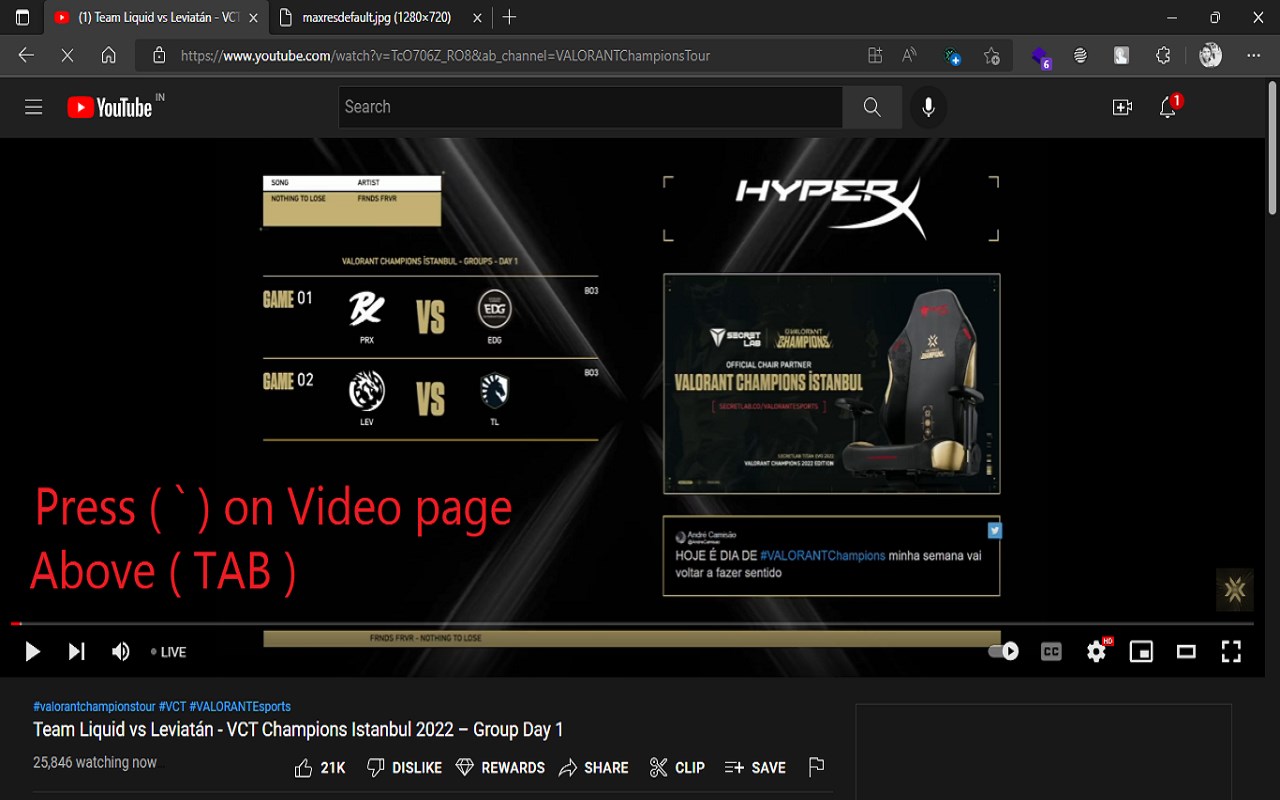
Task: Open the YouTube guide hamburger menu
Action: (34, 107)
